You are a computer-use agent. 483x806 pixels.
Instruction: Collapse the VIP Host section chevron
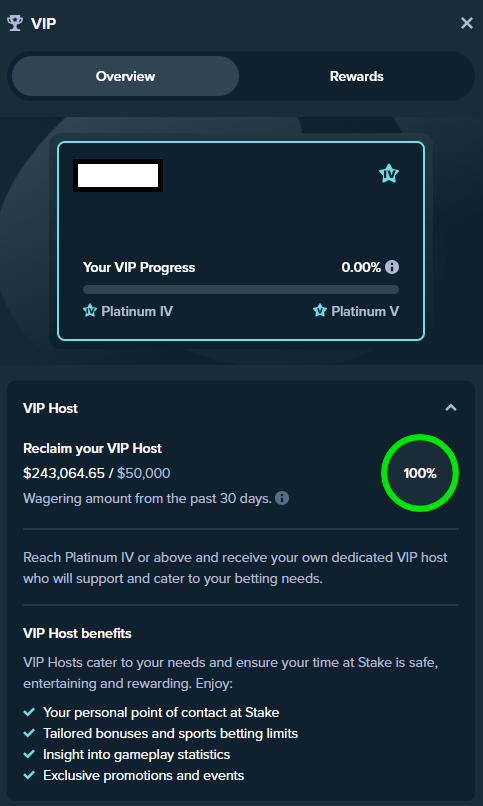[451, 408]
